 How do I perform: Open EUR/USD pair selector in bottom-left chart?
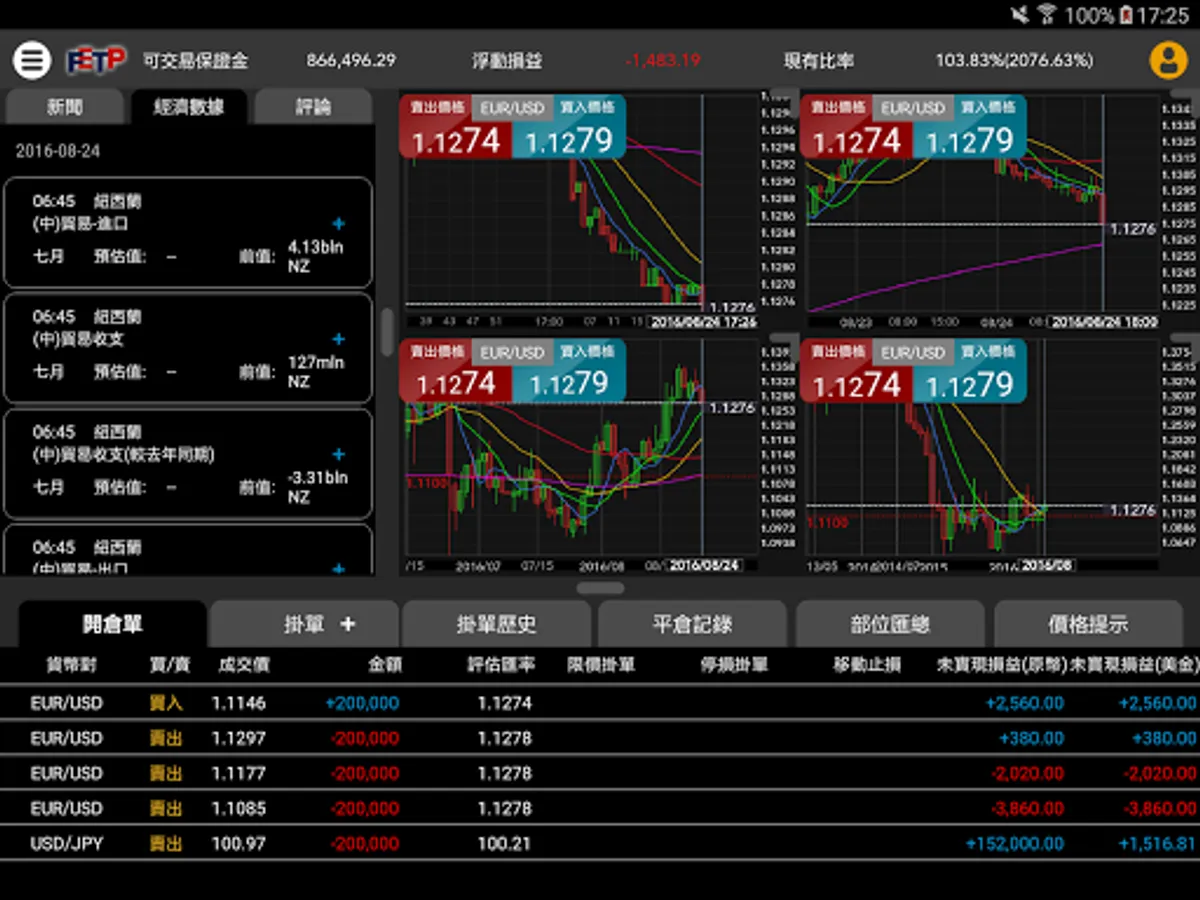tap(512, 351)
